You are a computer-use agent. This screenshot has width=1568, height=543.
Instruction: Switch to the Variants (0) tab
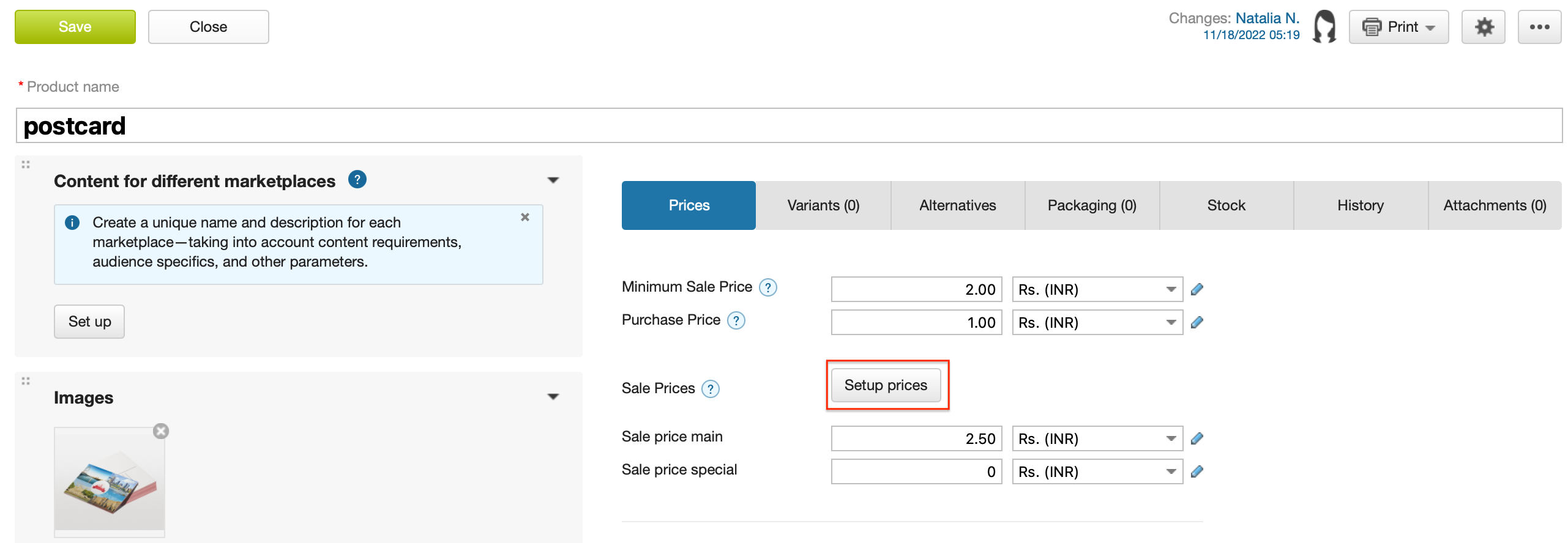(823, 205)
